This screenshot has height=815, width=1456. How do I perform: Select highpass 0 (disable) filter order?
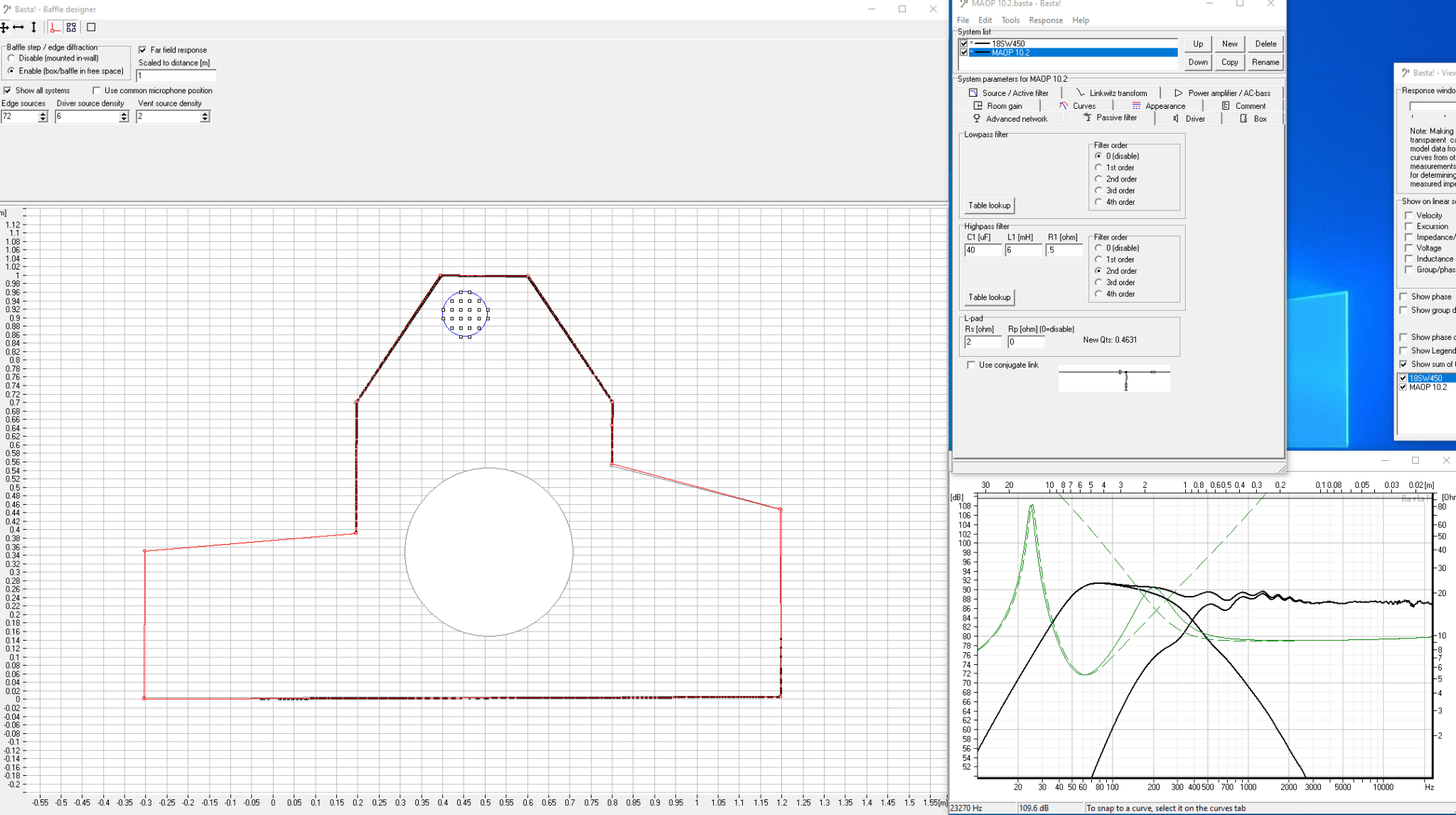(1098, 248)
